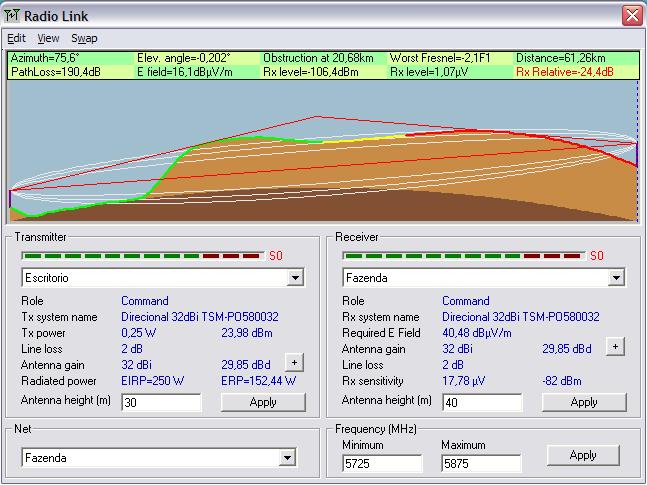This screenshot has height=485, width=647.
Task: Expand the Escritorio transmitter dropdown
Action: tap(295, 278)
